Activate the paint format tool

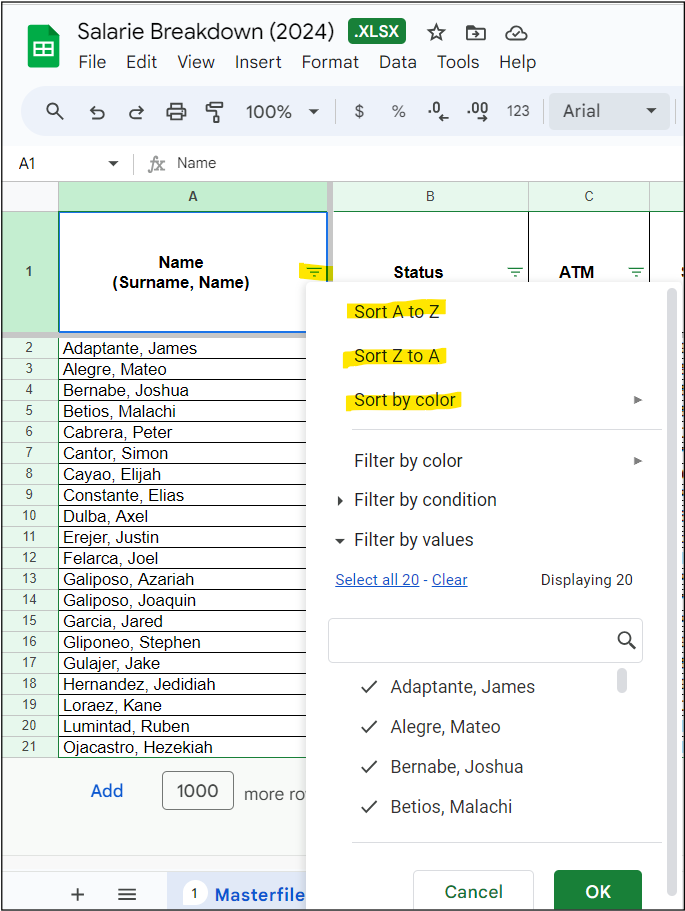[215, 112]
